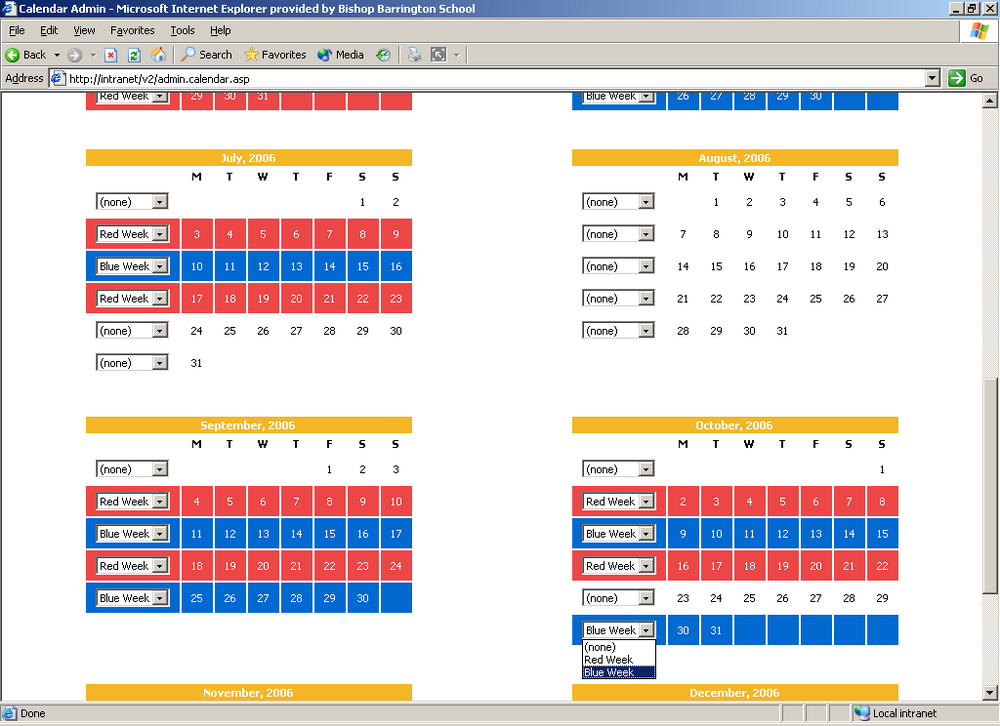This screenshot has height=726, width=1000.
Task: Open the Favorites menu
Action: [132, 30]
